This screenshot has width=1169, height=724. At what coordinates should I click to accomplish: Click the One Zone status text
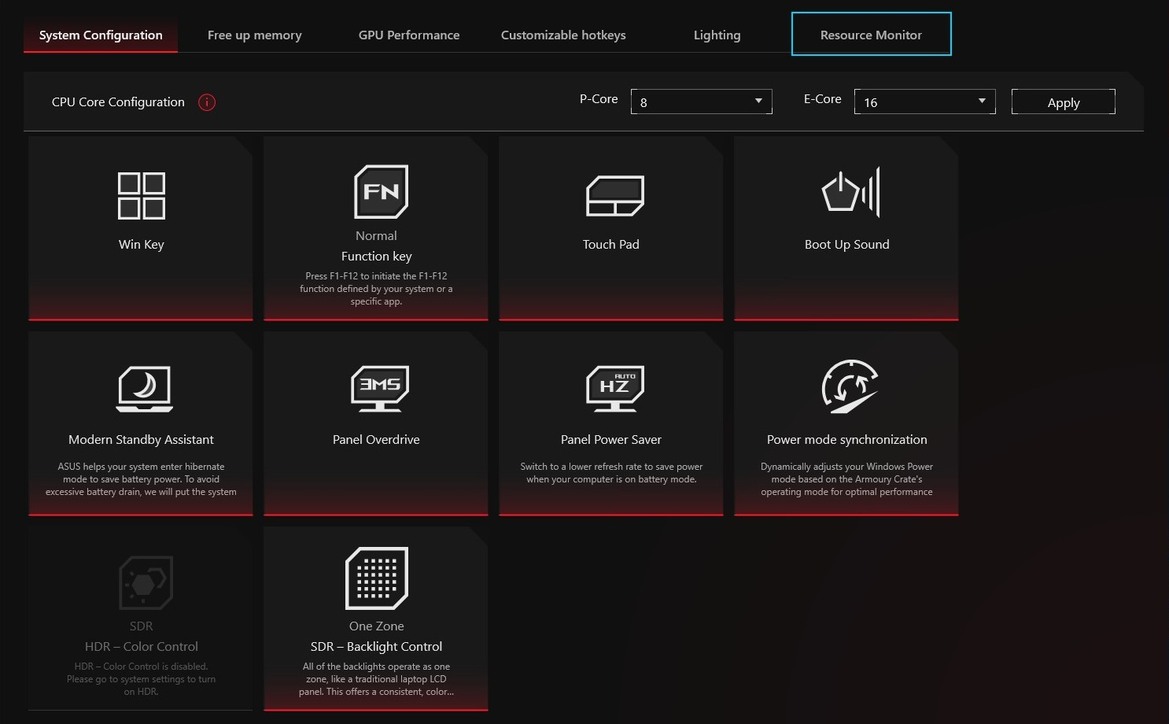coord(376,626)
